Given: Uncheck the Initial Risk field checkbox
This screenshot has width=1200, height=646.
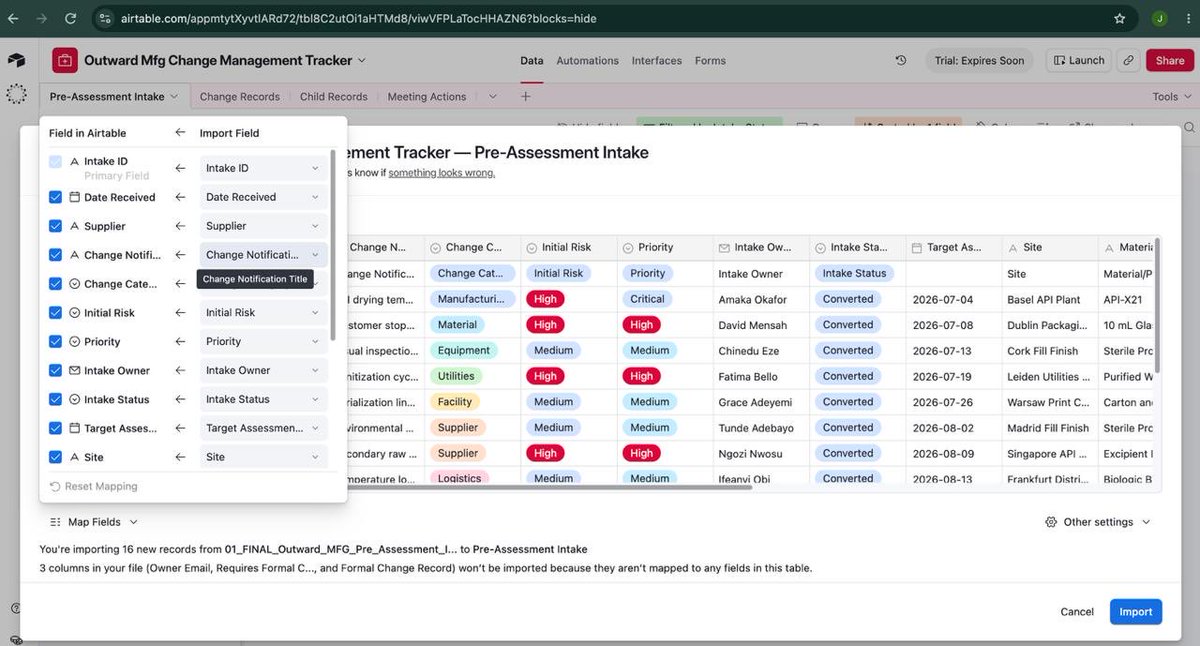Looking at the screenshot, I should click(x=55, y=312).
